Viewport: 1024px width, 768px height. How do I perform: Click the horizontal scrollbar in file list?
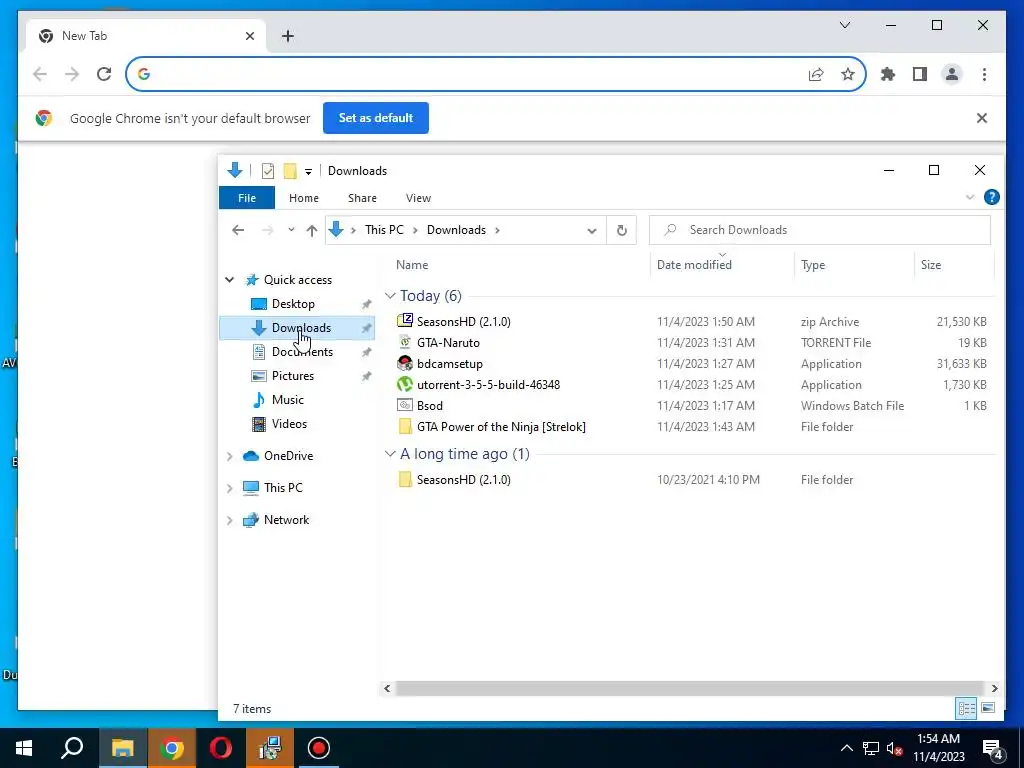(689, 688)
